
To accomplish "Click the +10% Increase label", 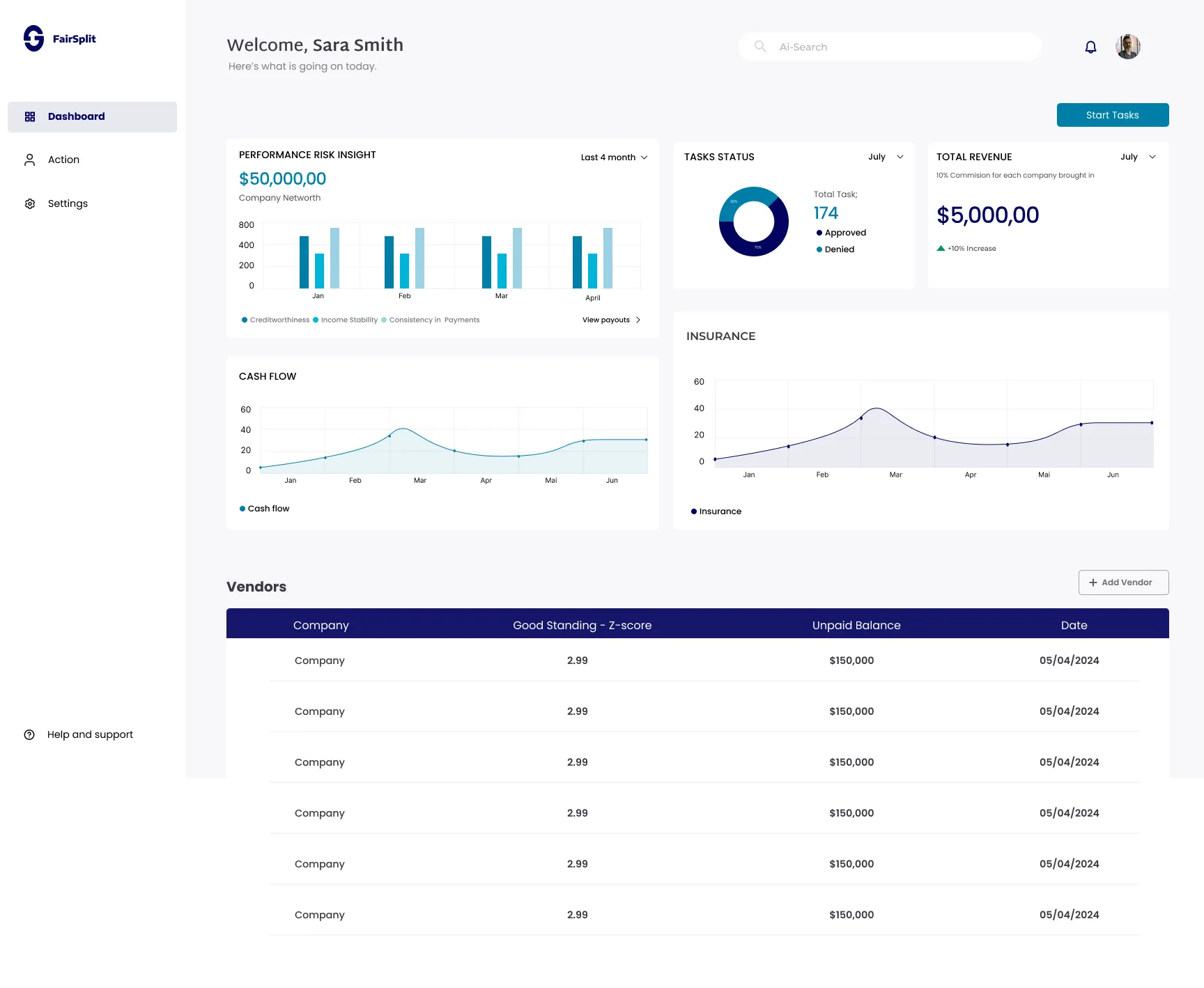I will click(971, 249).
